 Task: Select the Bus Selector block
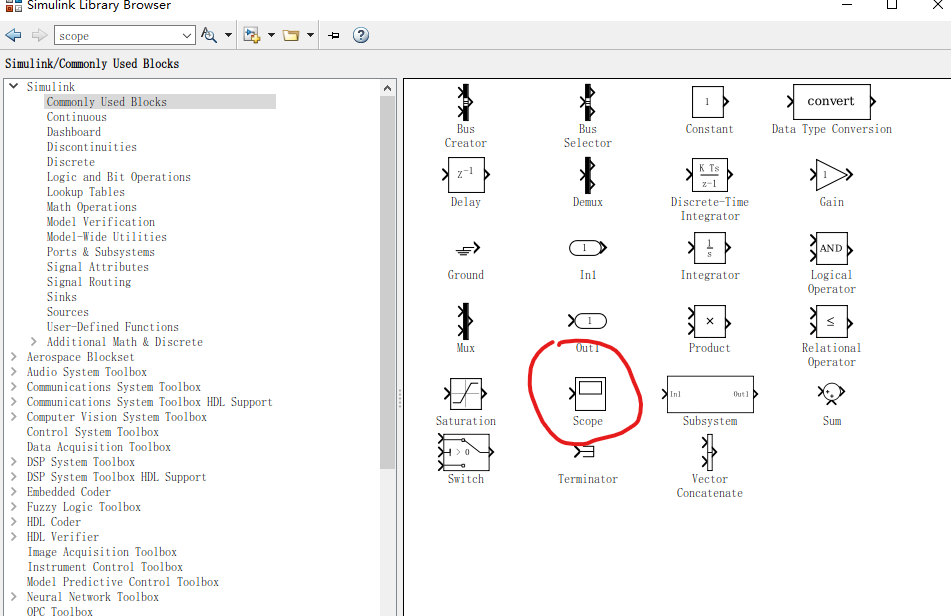pyautogui.click(x=588, y=102)
